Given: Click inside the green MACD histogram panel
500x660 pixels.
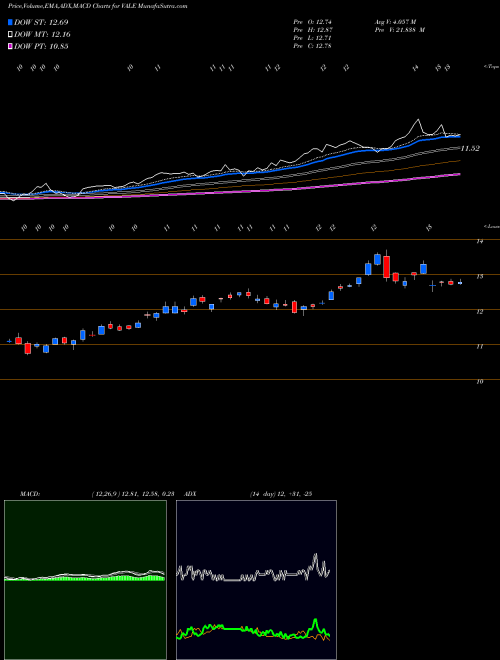Looking at the screenshot, I should (85, 580).
